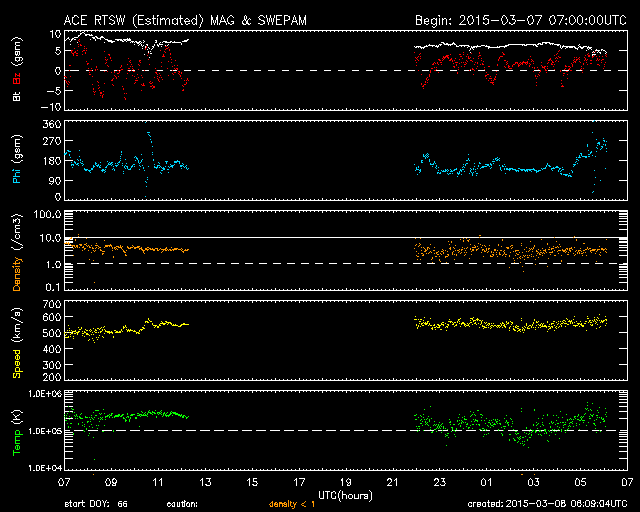The image size is (640, 512).
Task: Click the "270" tick on the Phi axis
Action: pyautogui.click(x=52, y=141)
